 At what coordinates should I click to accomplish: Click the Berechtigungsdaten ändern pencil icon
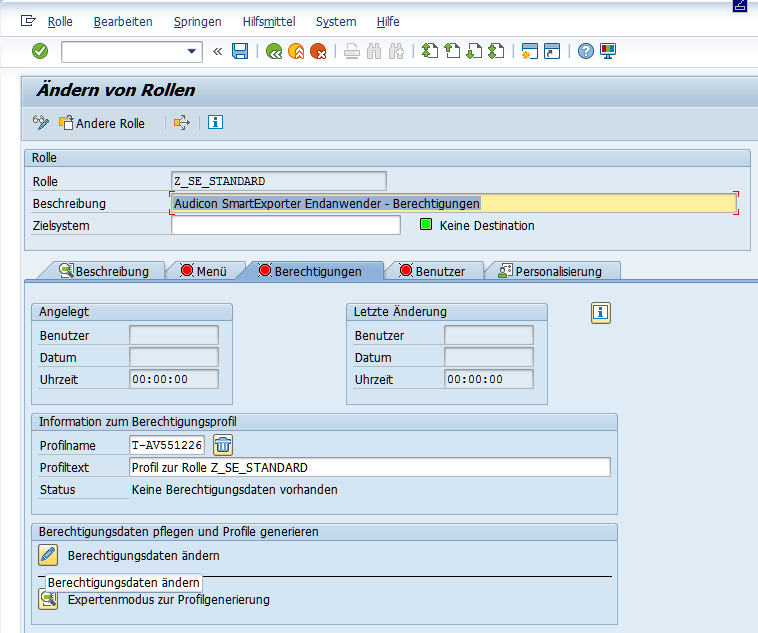(x=48, y=555)
